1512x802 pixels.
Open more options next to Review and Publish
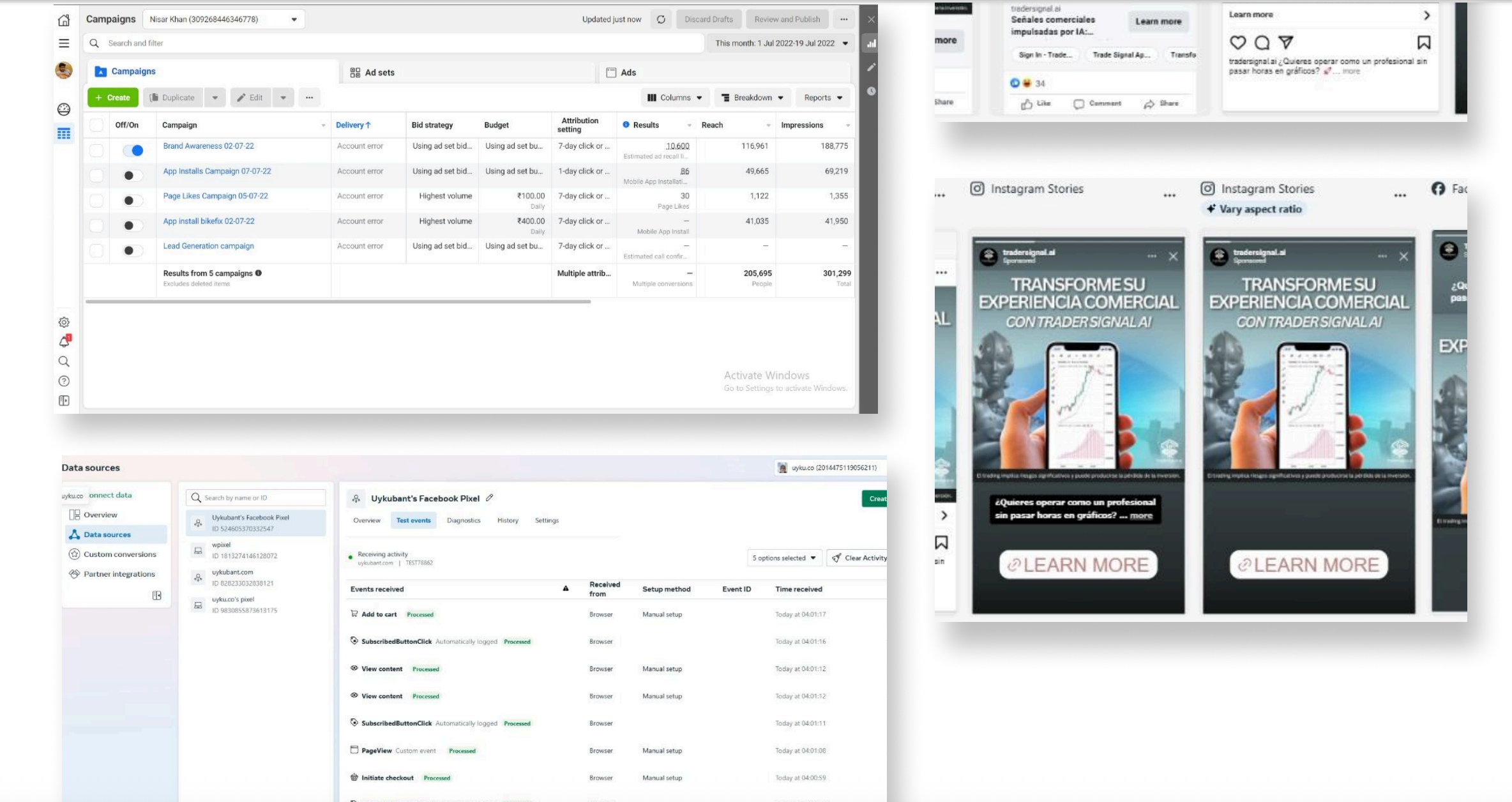click(844, 19)
